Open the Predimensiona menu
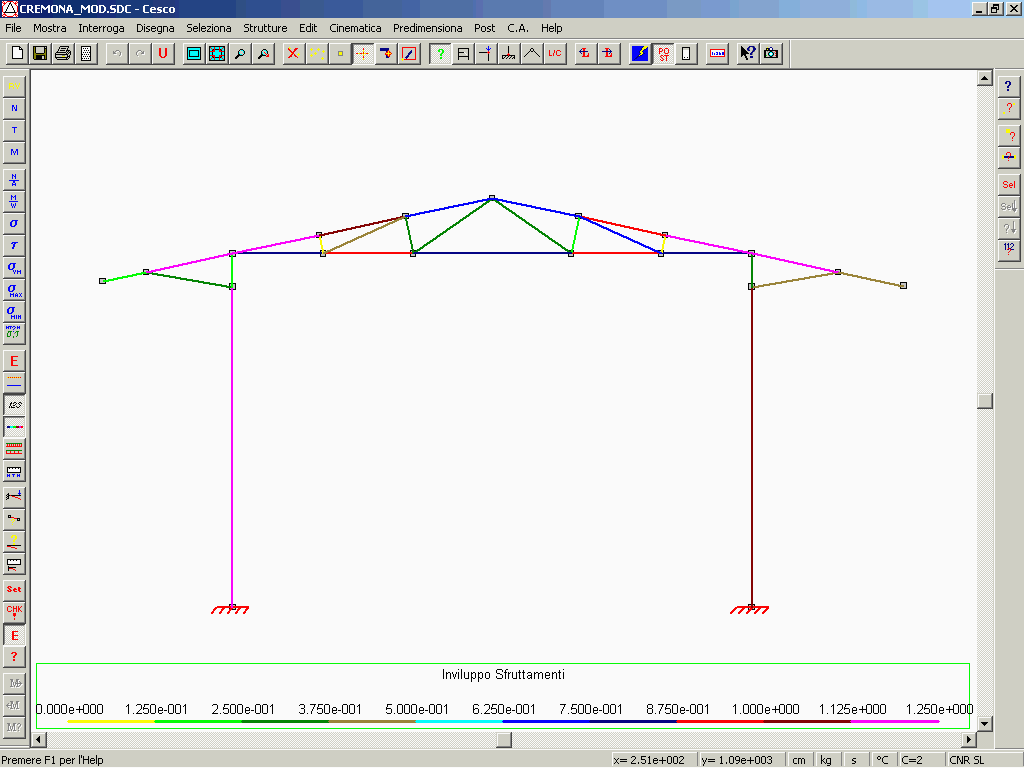This screenshot has height=768, width=1024. tap(429, 28)
